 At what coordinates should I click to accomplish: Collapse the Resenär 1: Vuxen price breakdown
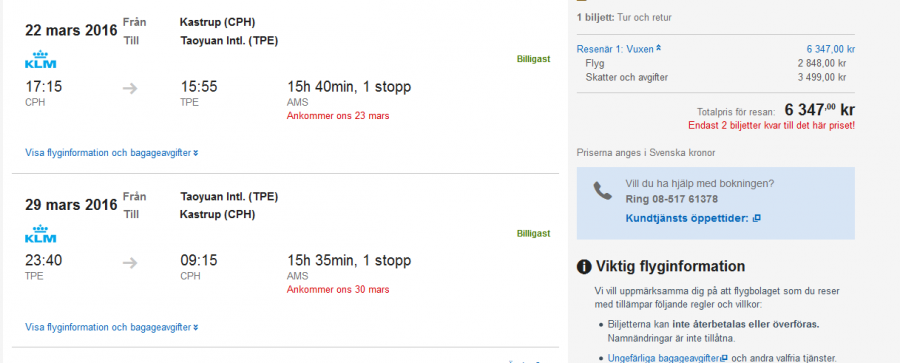point(619,49)
